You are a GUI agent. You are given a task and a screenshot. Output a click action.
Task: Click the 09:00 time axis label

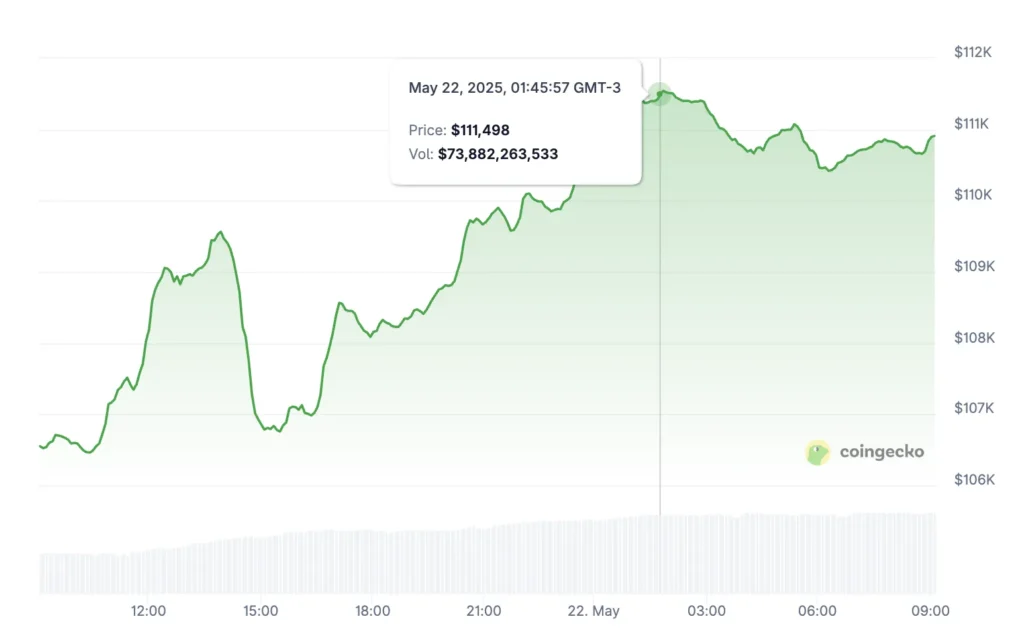[931, 611]
